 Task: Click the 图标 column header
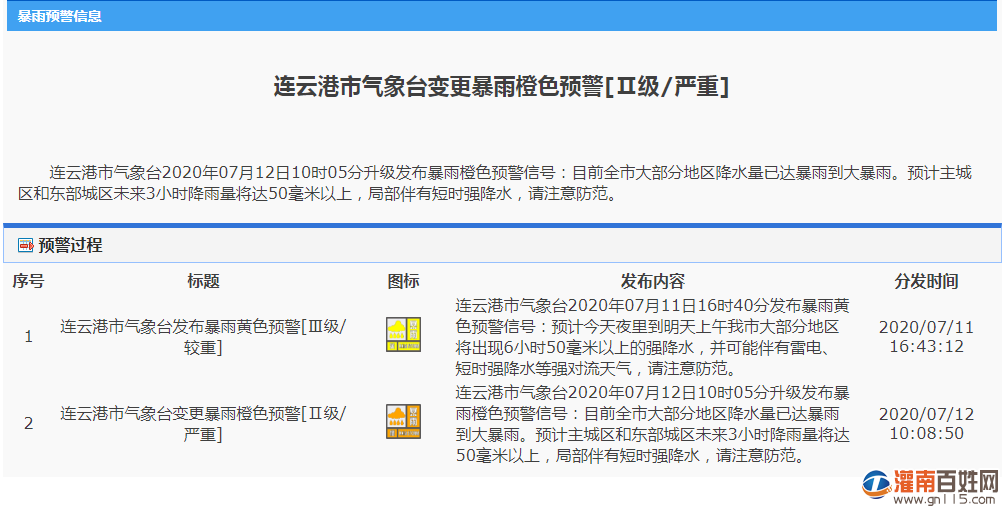403,281
